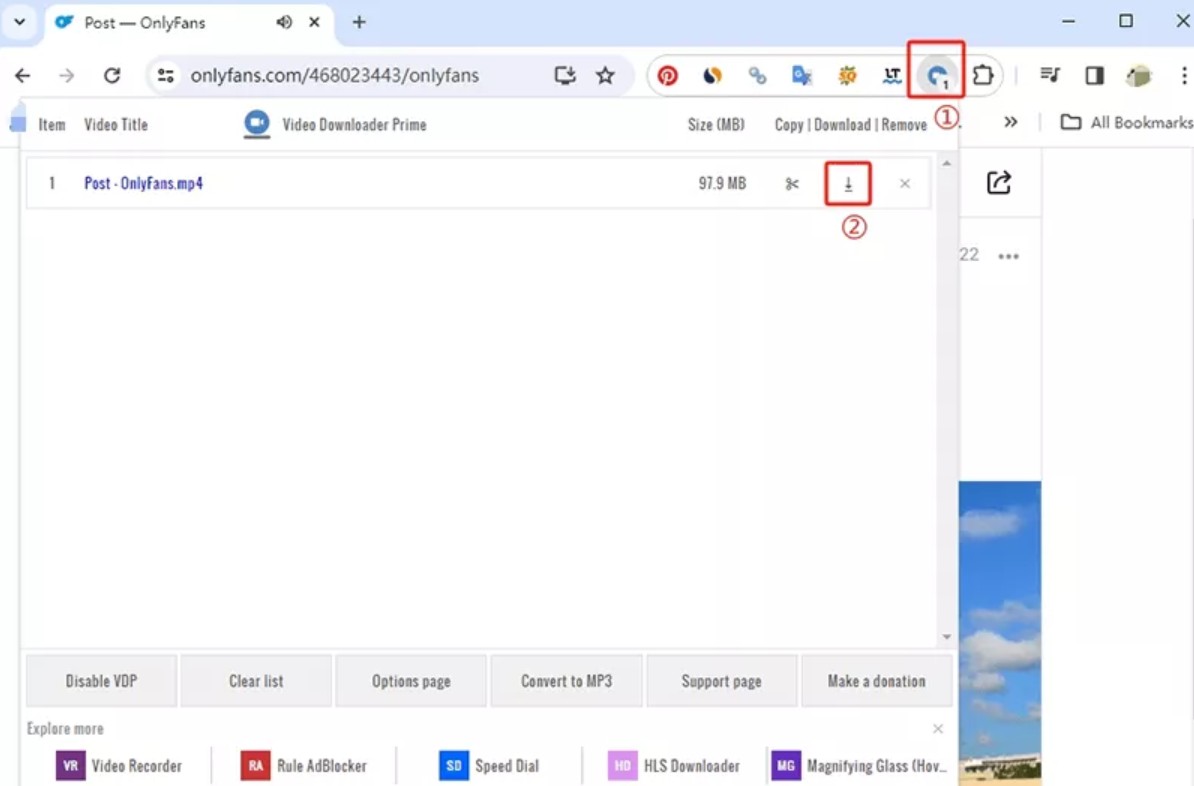
Task: Open the Video Downloader Prime extension icon
Action: [x=937, y=75]
